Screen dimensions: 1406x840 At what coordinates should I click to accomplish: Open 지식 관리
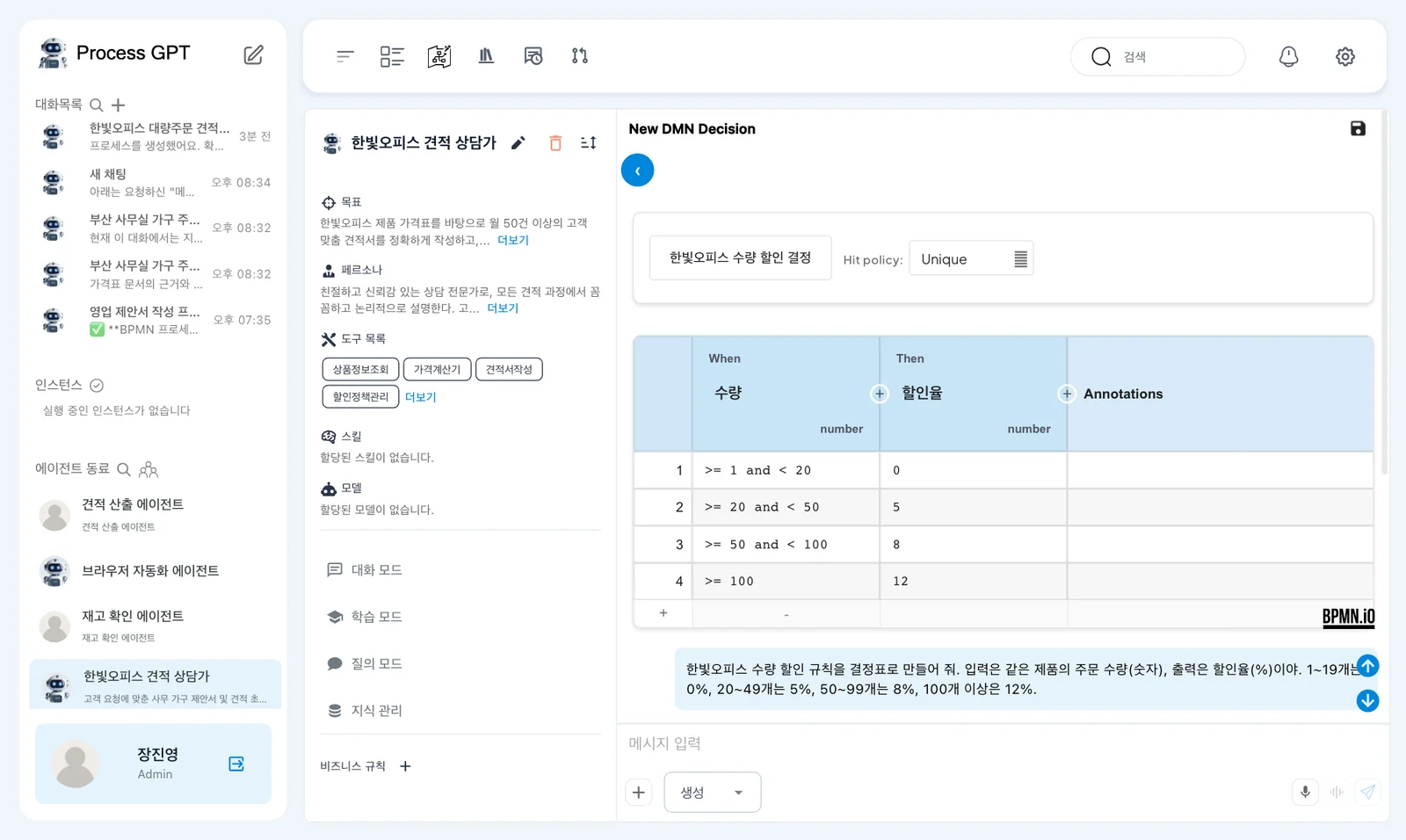(365, 710)
